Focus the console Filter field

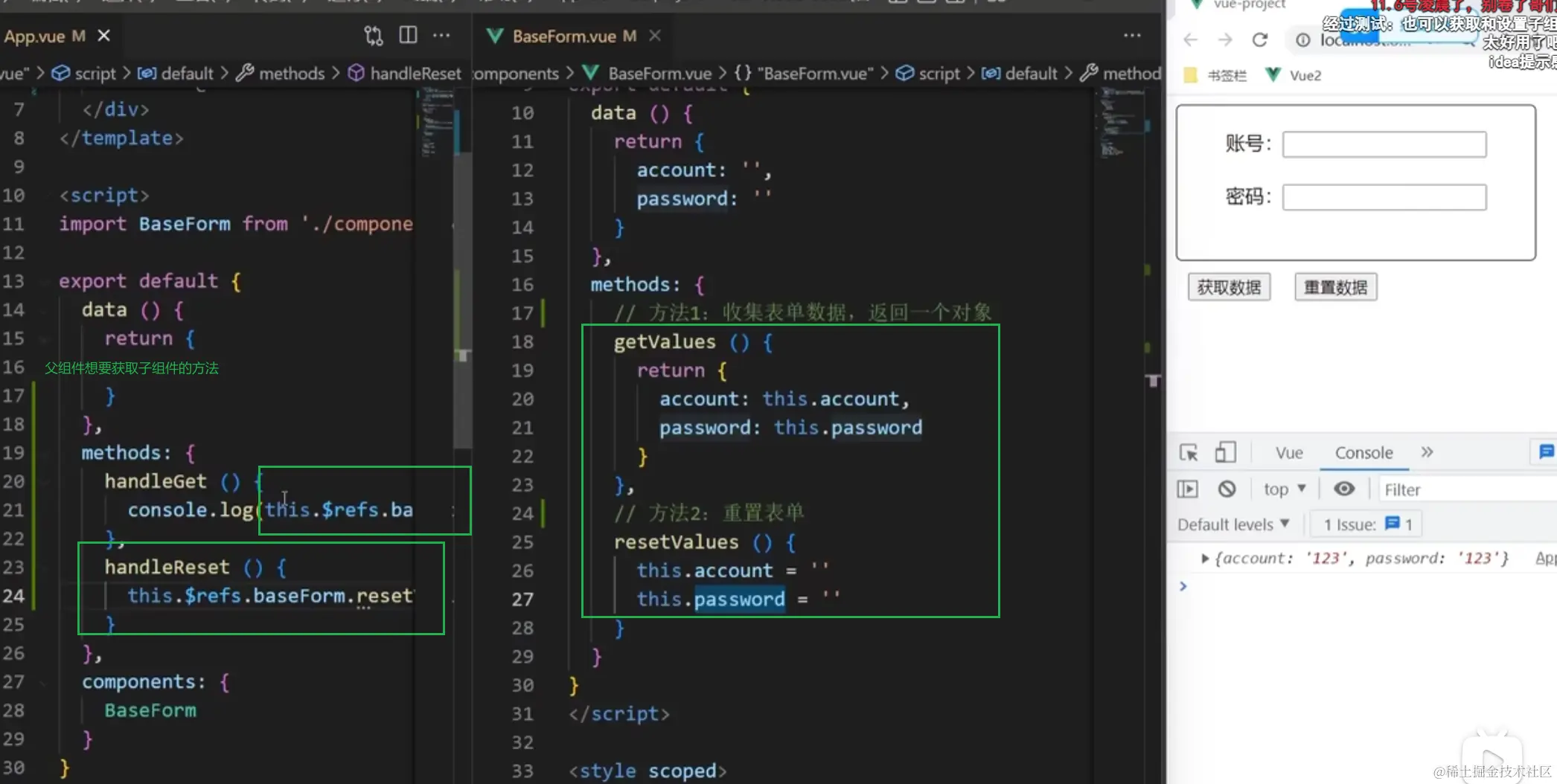pos(1466,489)
